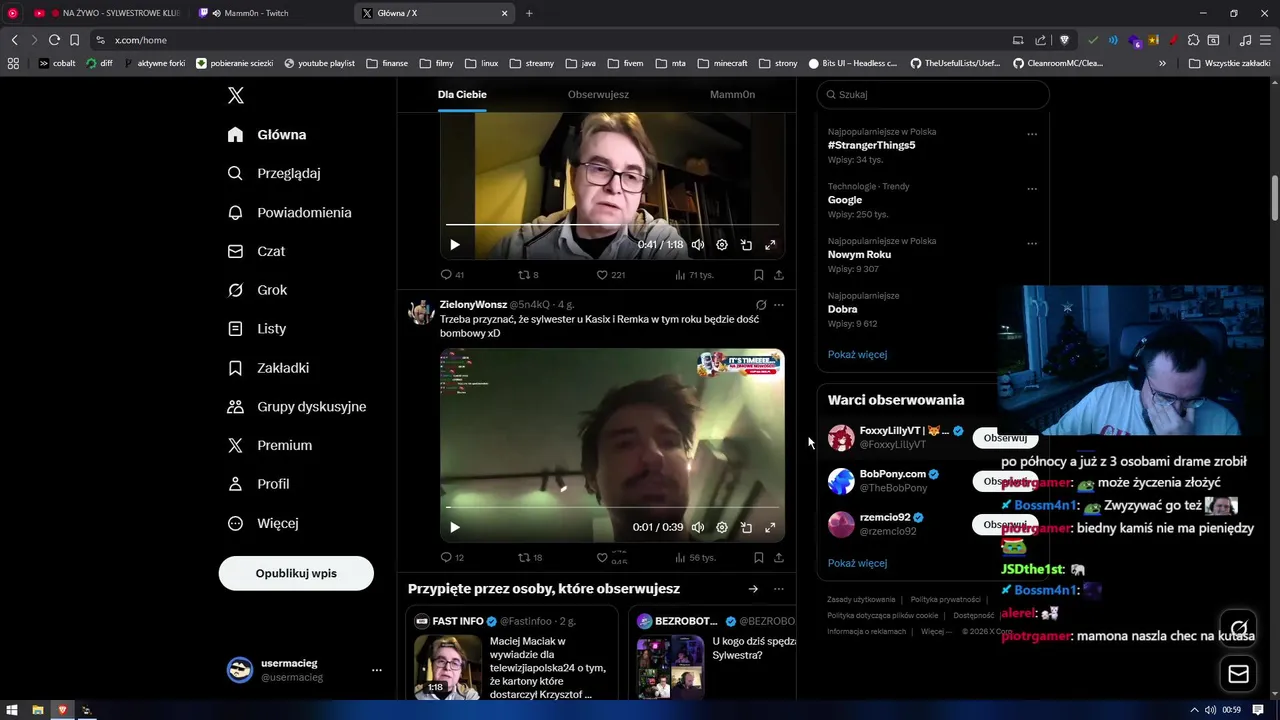This screenshot has height=720, width=1280.
Task: Bookmark the post with 56 tys. views
Action: pyautogui.click(x=759, y=558)
